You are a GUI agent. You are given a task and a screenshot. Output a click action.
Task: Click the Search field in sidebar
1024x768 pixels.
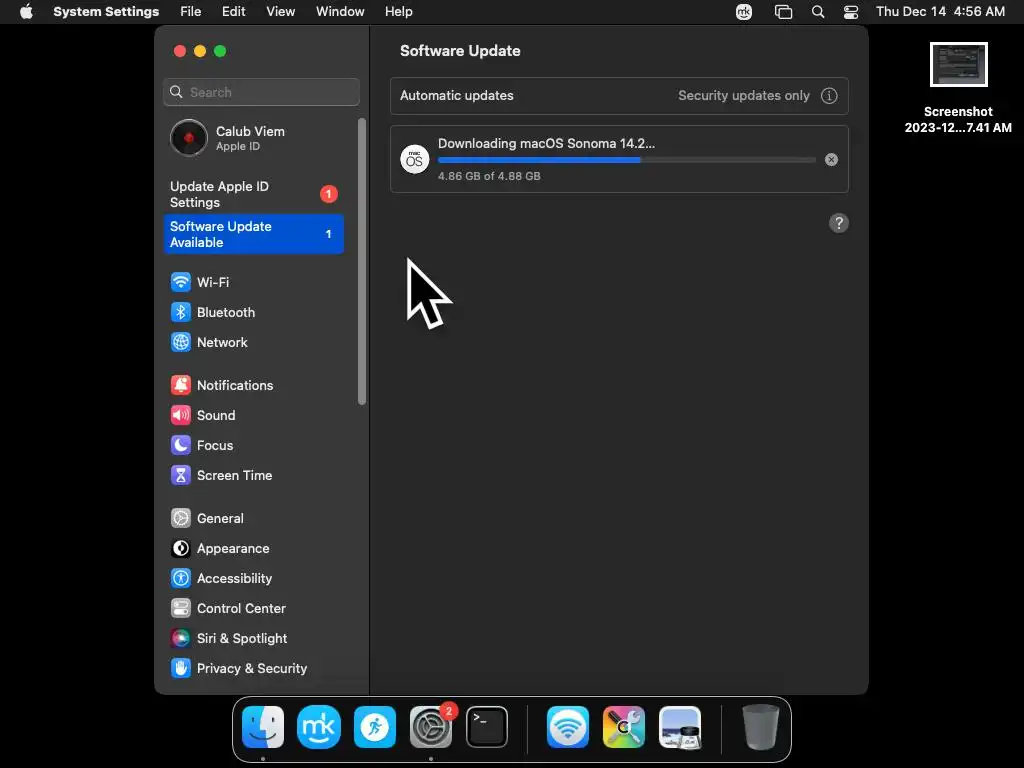(261, 92)
